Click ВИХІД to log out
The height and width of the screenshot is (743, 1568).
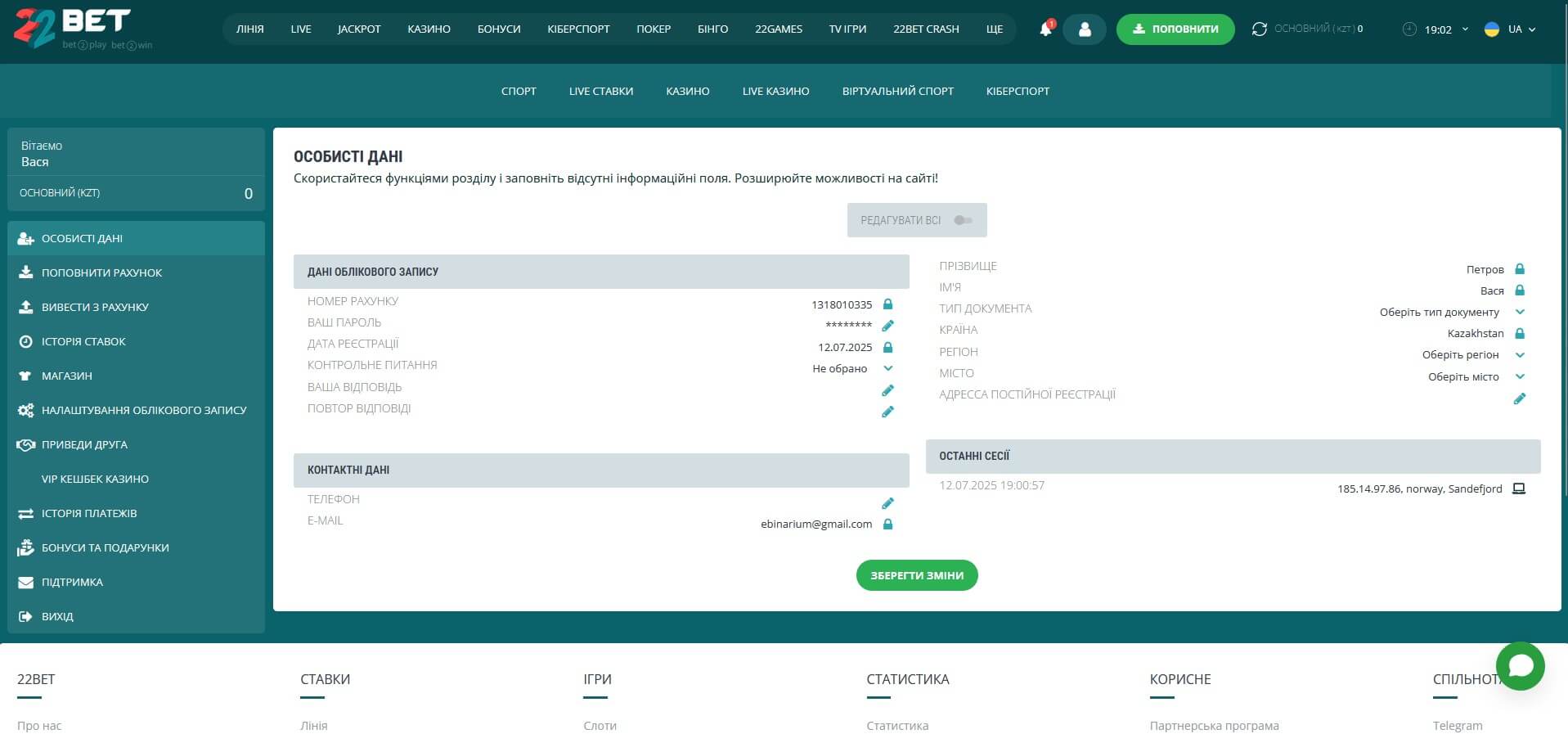pyautogui.click(x=136, y=616)
